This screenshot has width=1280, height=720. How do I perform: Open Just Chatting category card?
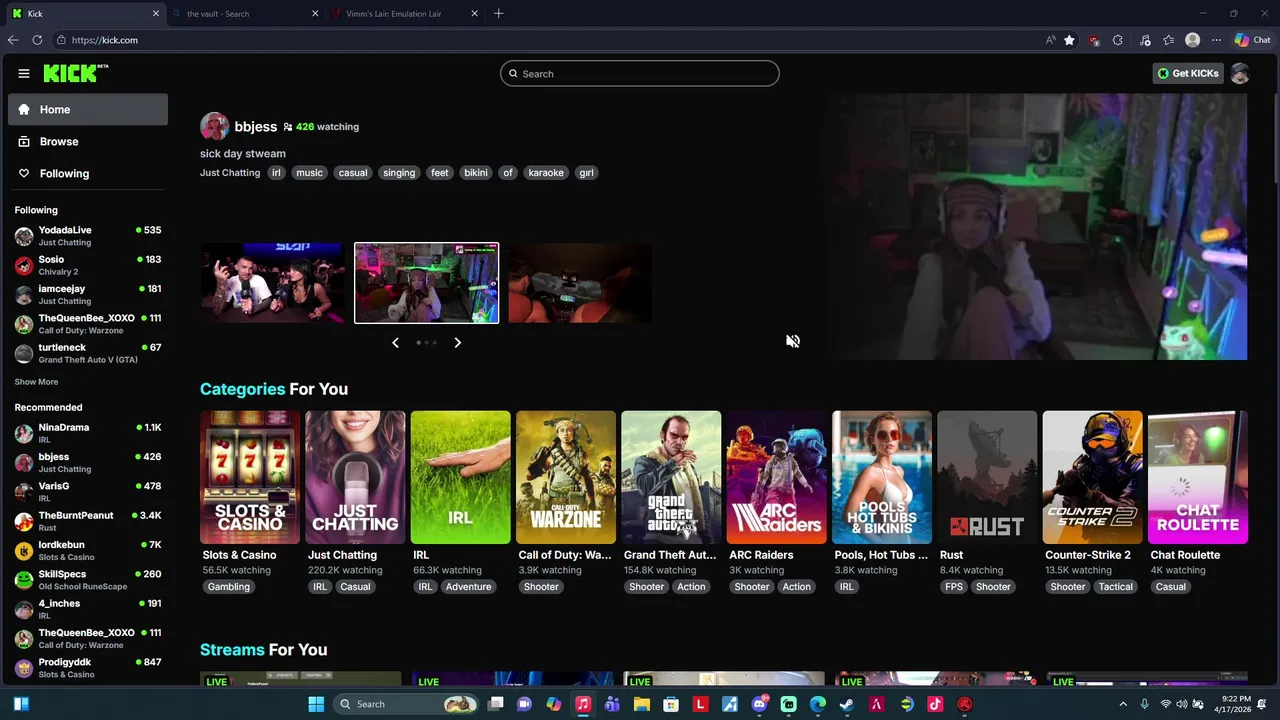(x=355, y=477)
